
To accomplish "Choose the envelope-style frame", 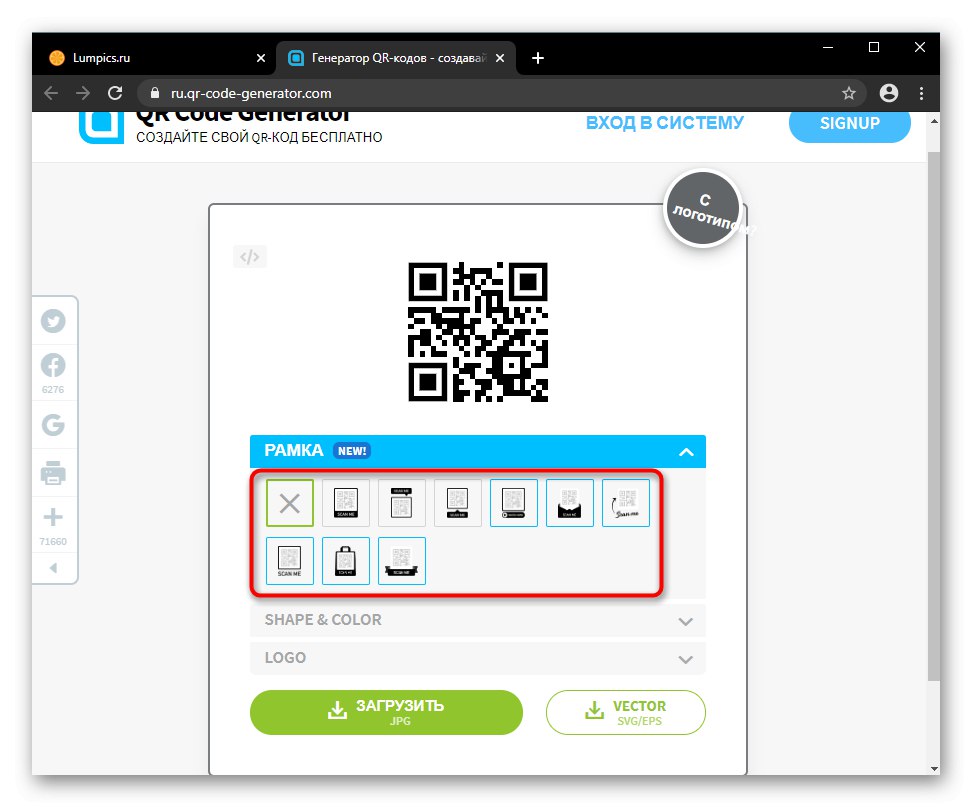I will pos(570,503).
